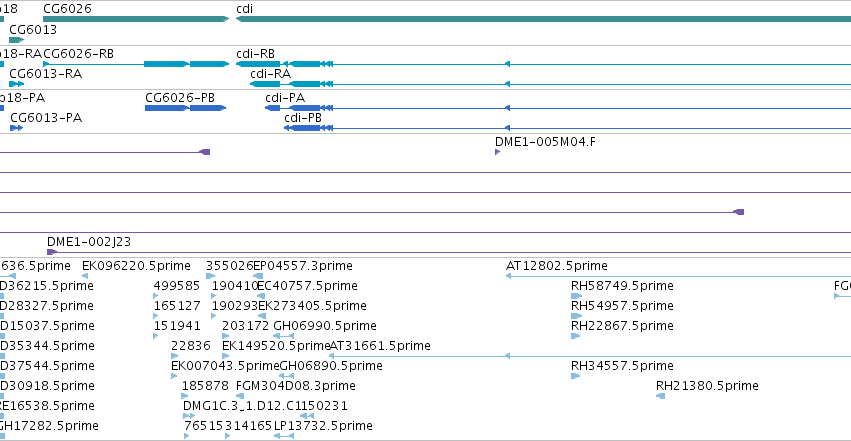Select the DME1-002J23 clone label
Viewport: 851px width, 441px height.
point(89,242)
